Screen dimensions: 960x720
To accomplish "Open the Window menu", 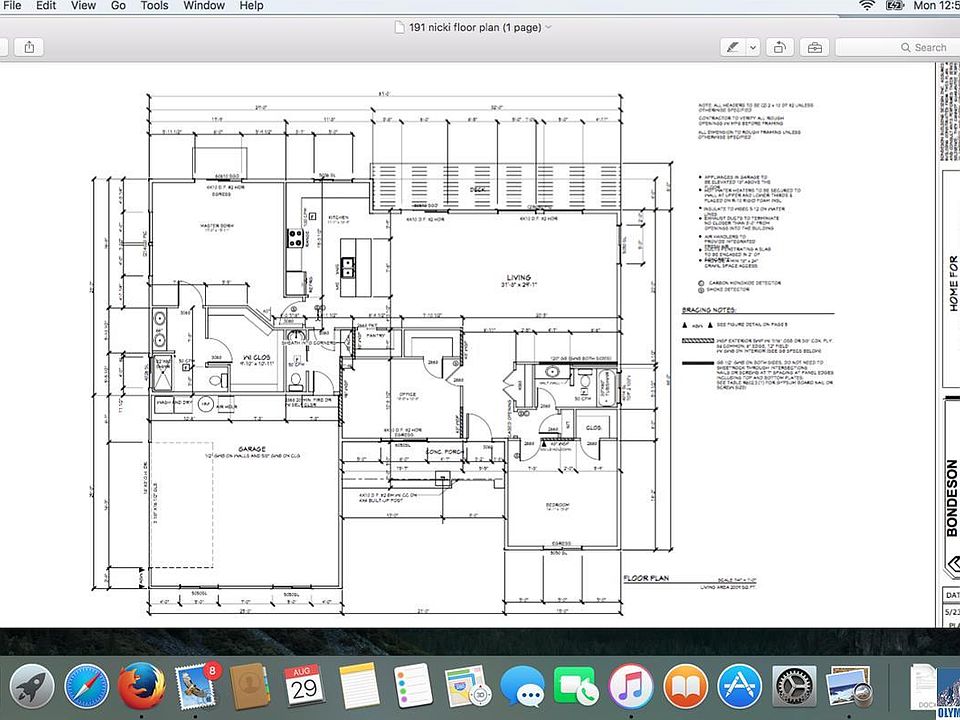I will click(x=204, y=6).
